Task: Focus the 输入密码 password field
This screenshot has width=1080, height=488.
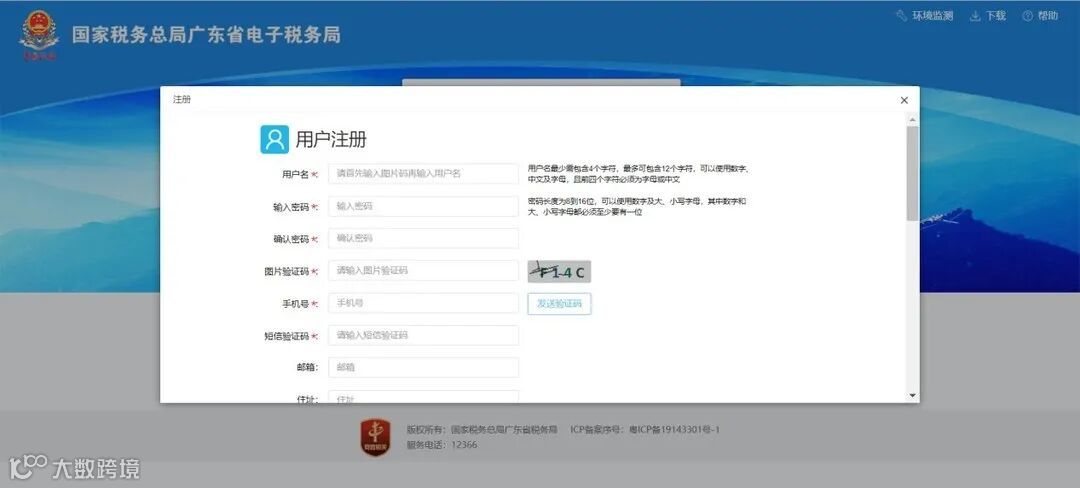Action: coord(423,206)
